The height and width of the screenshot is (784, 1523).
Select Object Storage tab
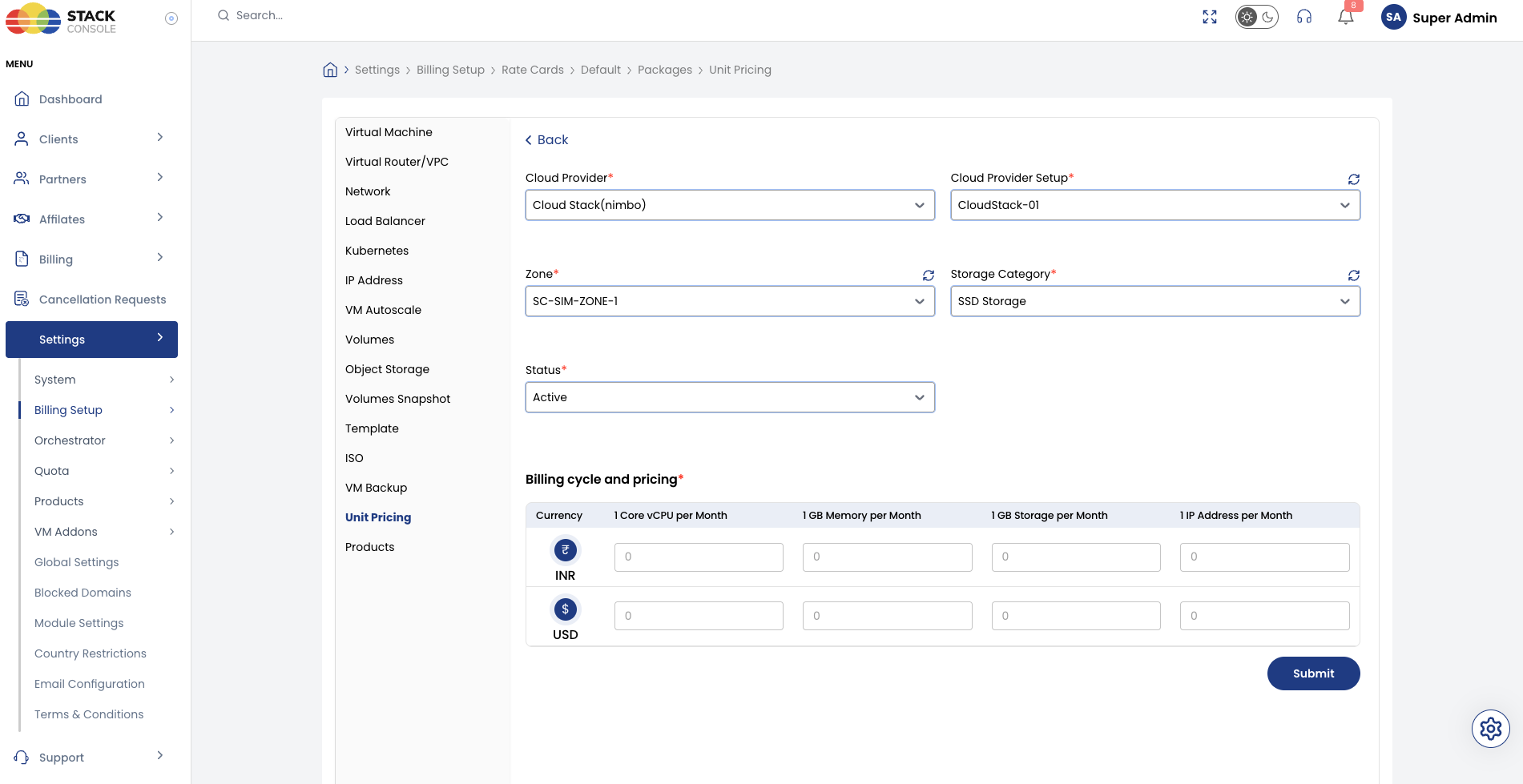(387, 369)
